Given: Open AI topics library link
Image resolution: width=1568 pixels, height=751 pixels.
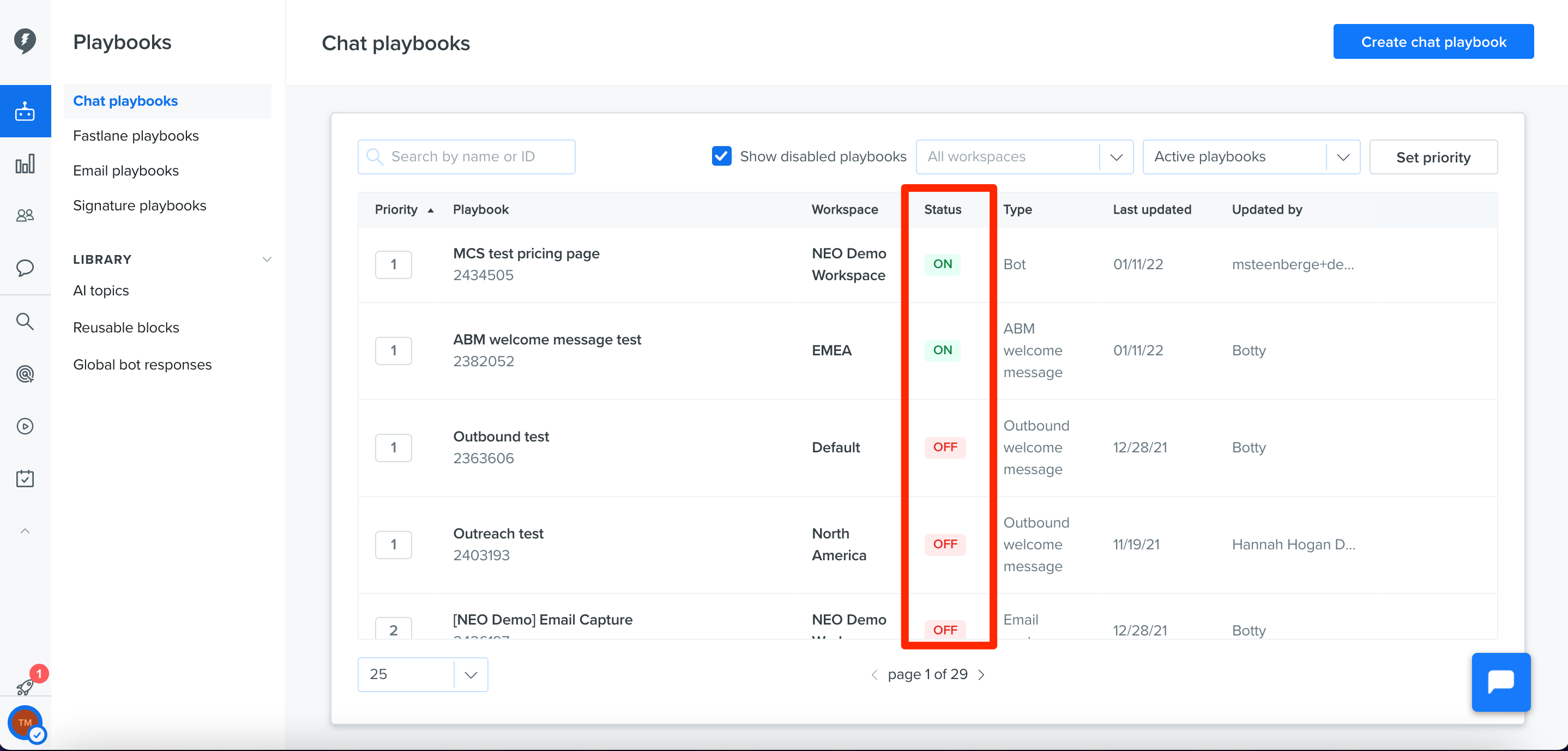Looking at the screenshot, I should (101, 291).
